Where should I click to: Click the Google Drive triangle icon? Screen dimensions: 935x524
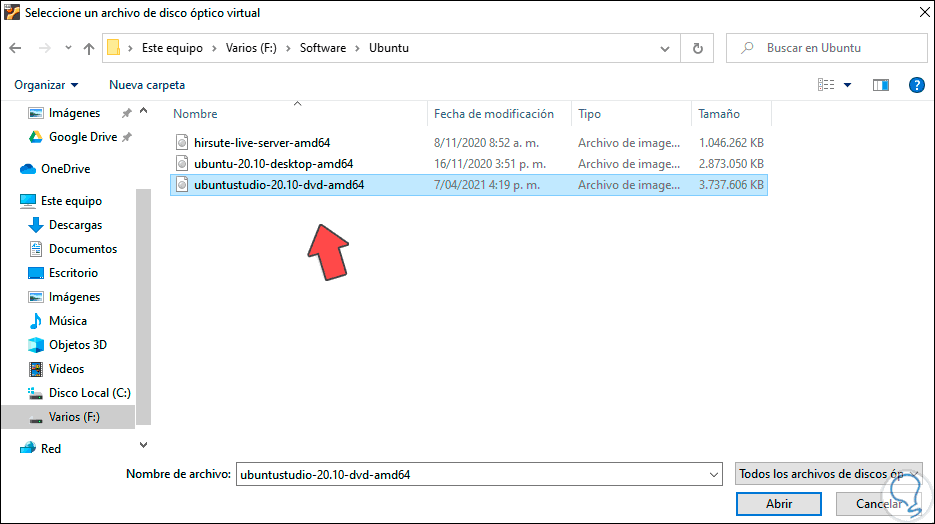36,137
